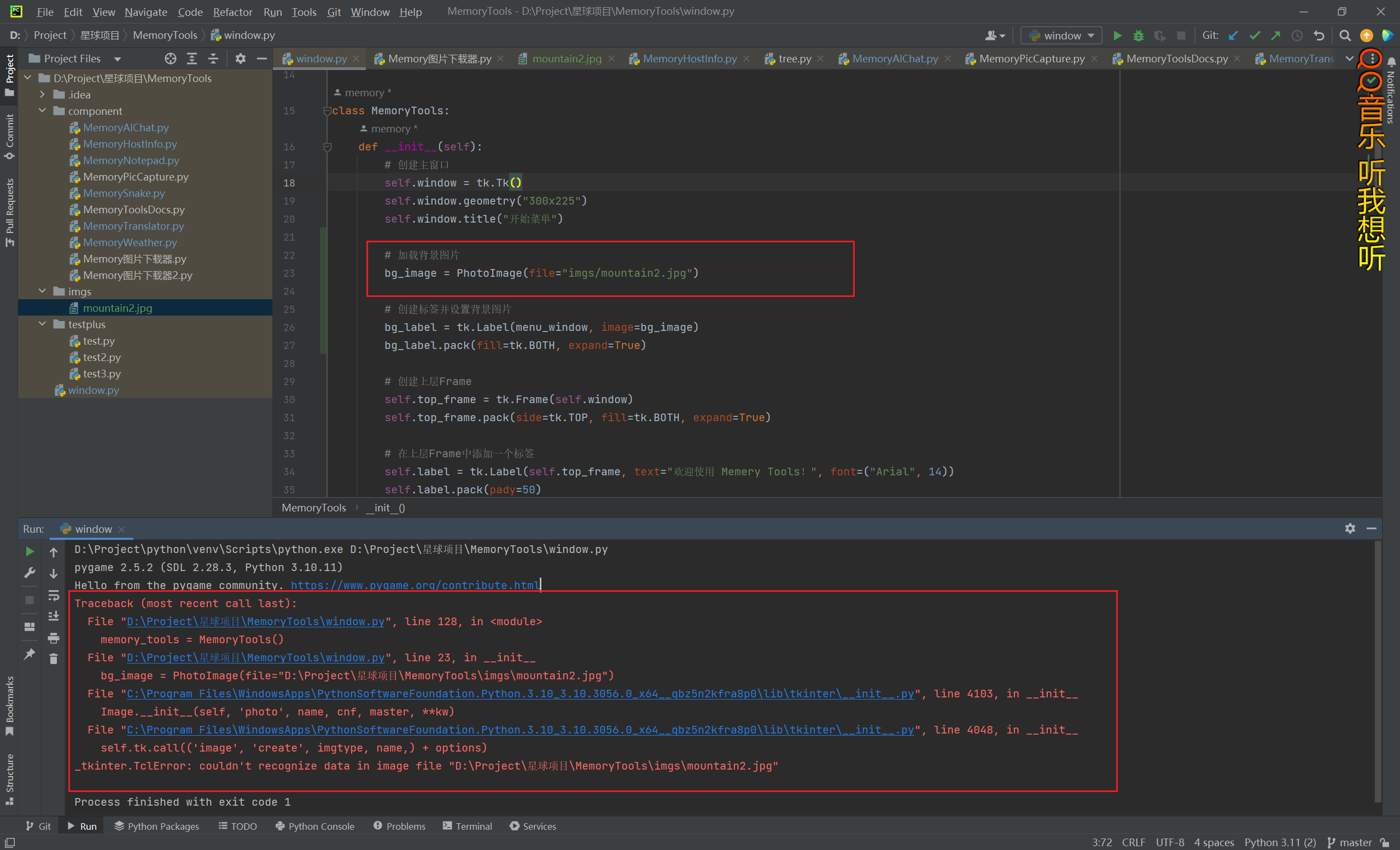The image size is (1400, 850).
Task: Push commits with Git arrow icon
Action: tap(1275, 35)
